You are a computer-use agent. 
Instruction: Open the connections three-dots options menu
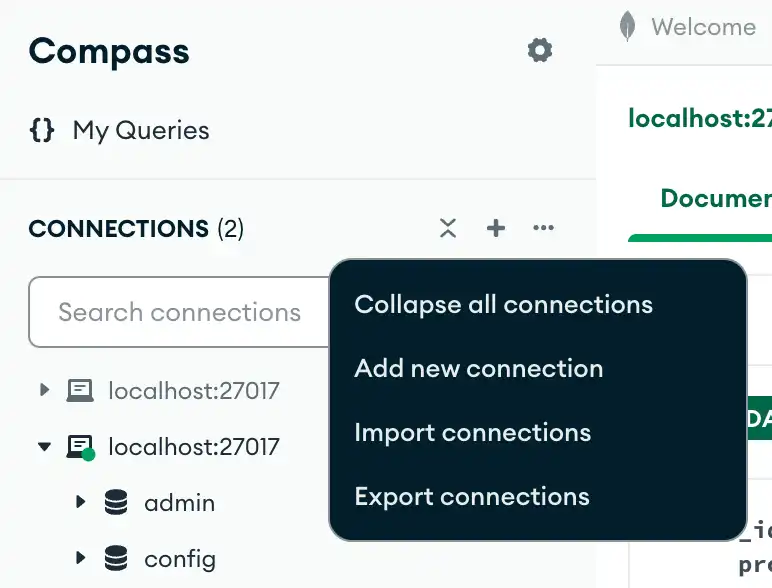coord(543,229)
